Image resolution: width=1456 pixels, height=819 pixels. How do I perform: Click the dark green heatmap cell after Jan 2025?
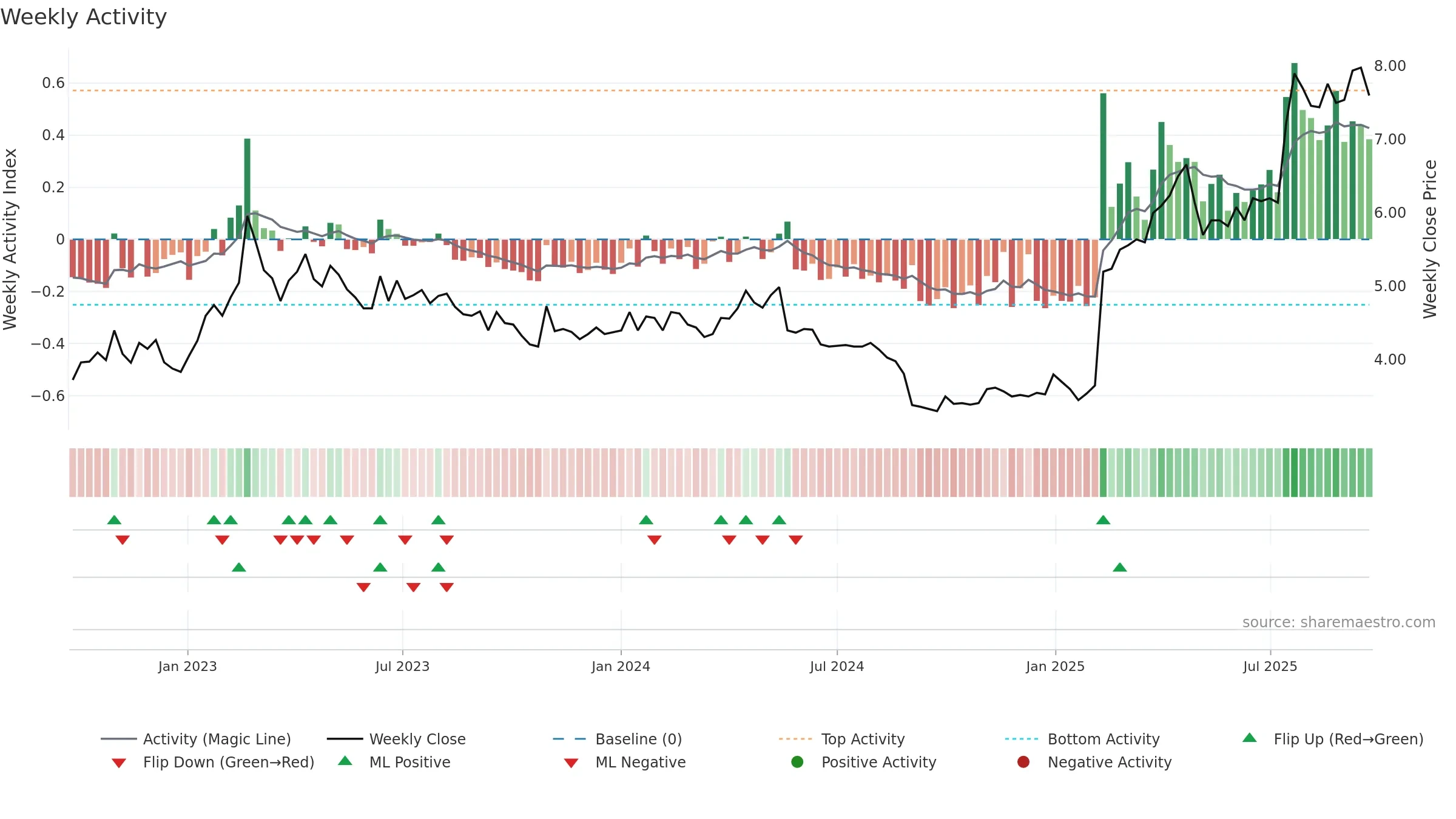click(1104, 473)
